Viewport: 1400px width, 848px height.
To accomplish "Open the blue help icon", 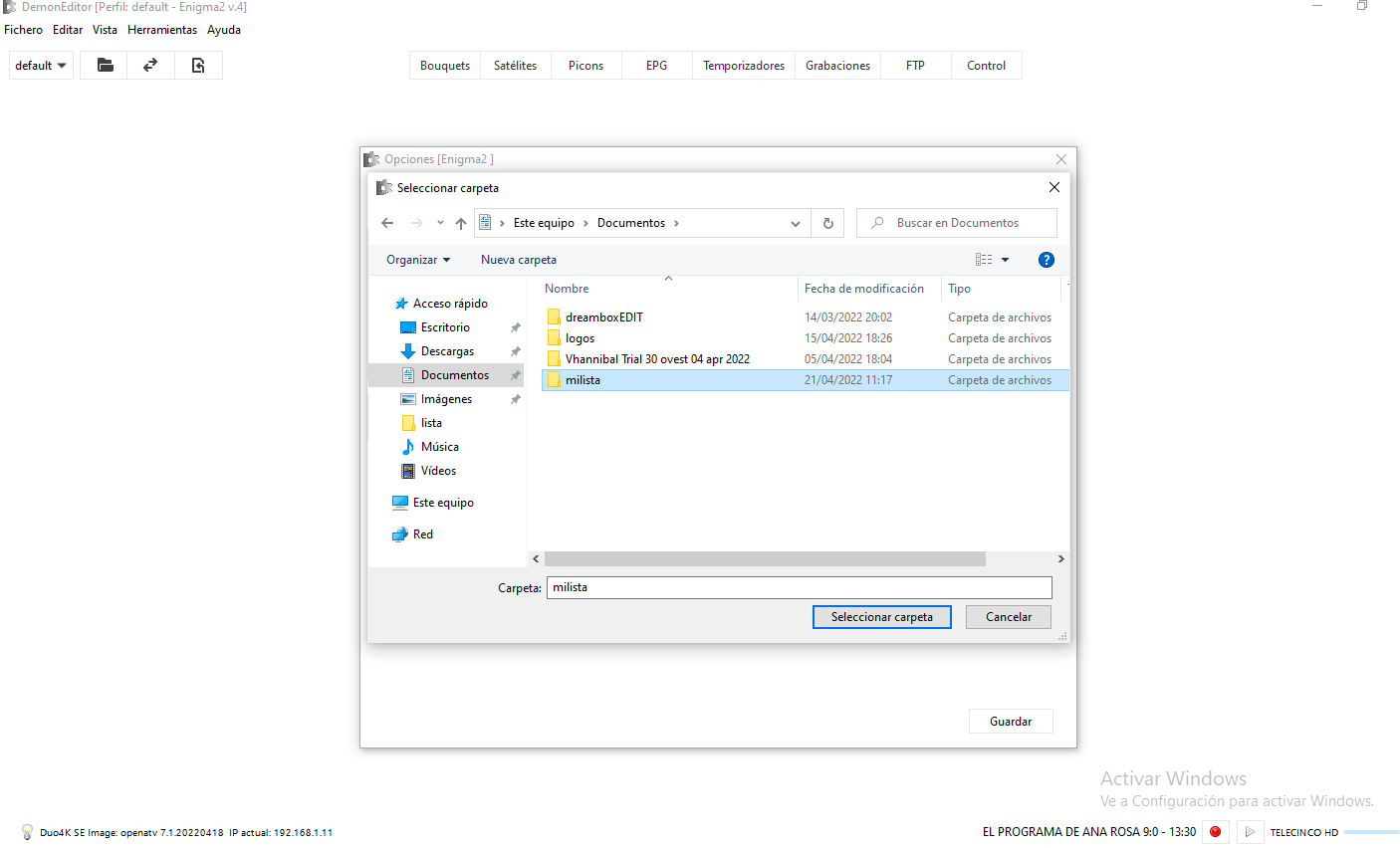I will point(1046,260).
